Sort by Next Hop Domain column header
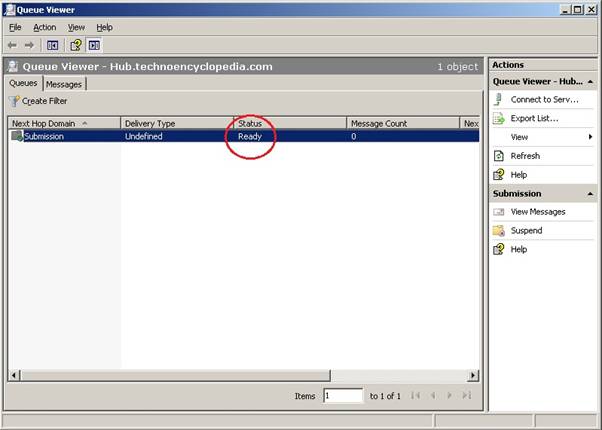The height and width of the screenshot is (430, 602). pos(64,123)
